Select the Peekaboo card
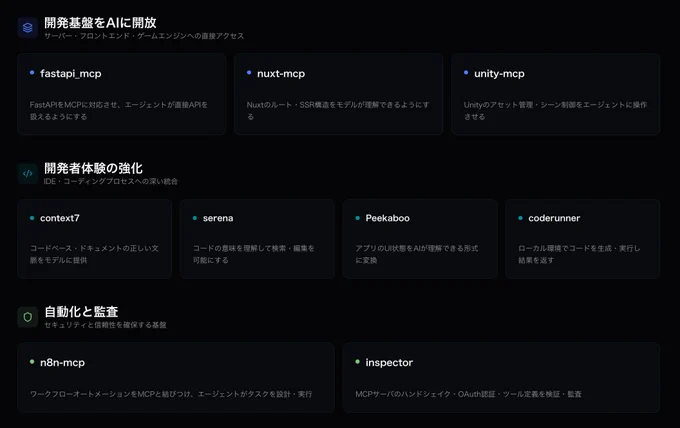This screenshot has width=680, height=428. point(420,239)
